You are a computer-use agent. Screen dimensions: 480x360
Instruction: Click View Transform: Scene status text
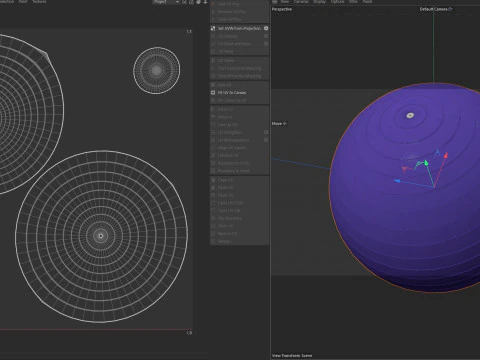point(292,355)
